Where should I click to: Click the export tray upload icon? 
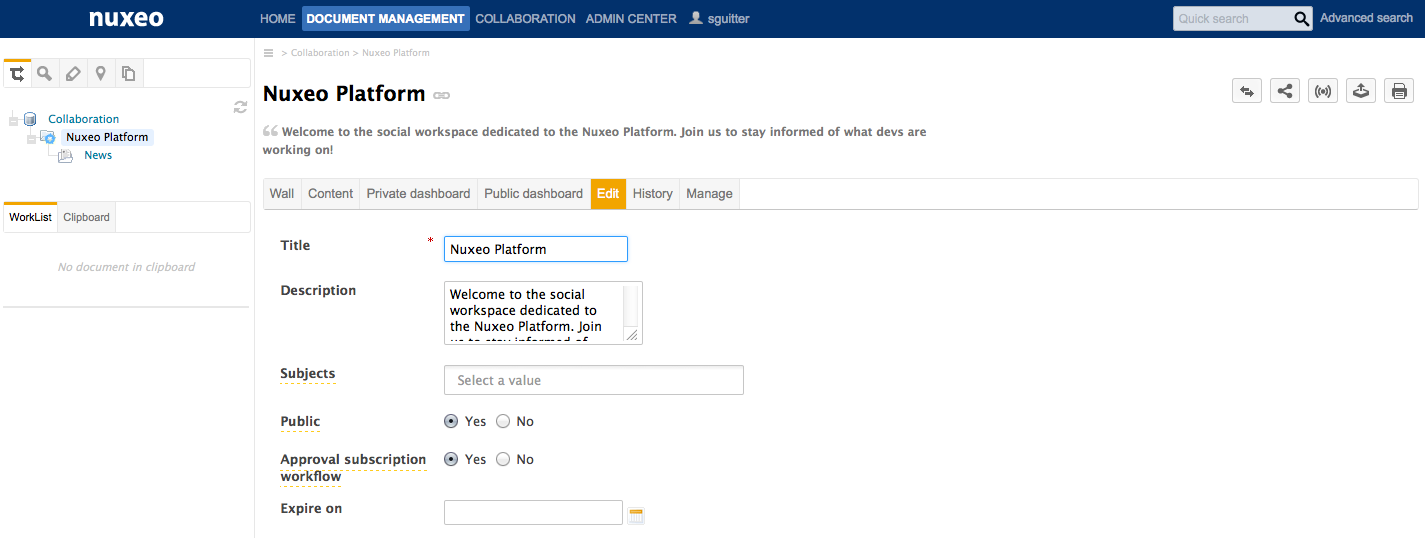1361,91
